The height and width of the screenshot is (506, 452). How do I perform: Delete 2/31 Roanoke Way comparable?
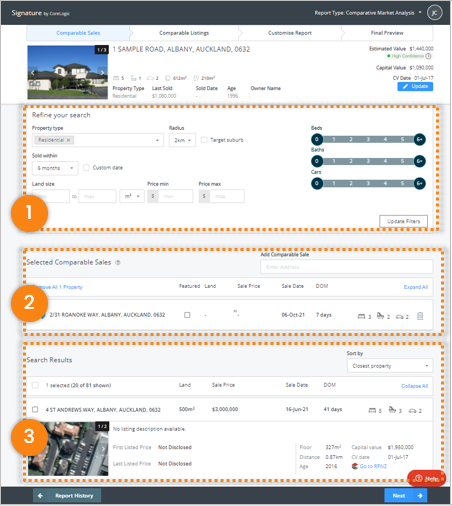pyautogui.click(x=420, y=316)
